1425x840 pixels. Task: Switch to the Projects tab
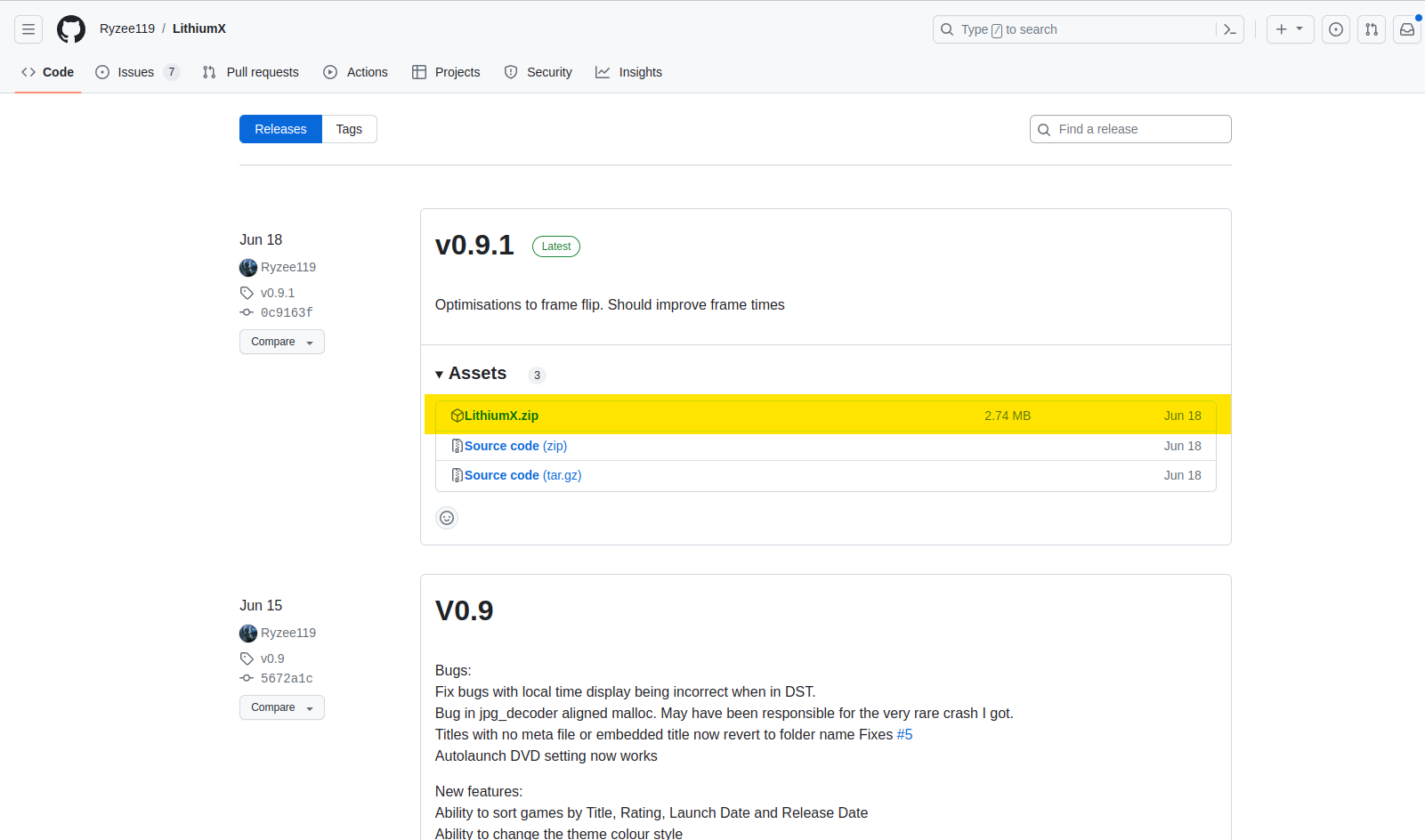(446, 72)
